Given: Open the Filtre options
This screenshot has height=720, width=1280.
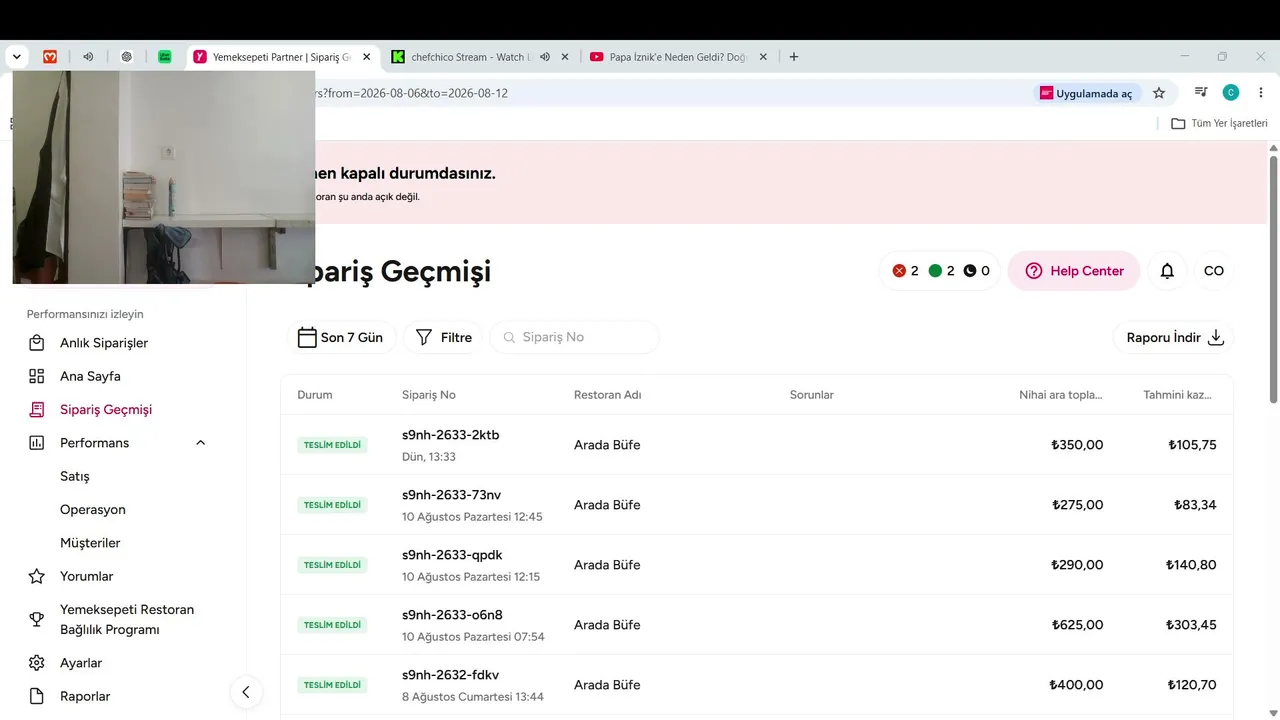Looking at the screenshot, I should pyautogui.click(x=443, y=338).
